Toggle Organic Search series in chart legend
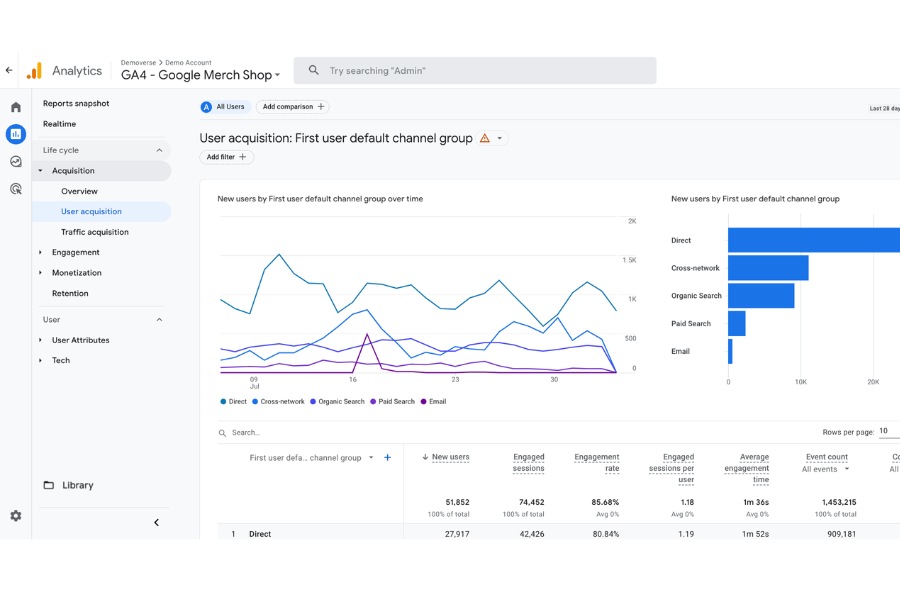 coord(337,401)
